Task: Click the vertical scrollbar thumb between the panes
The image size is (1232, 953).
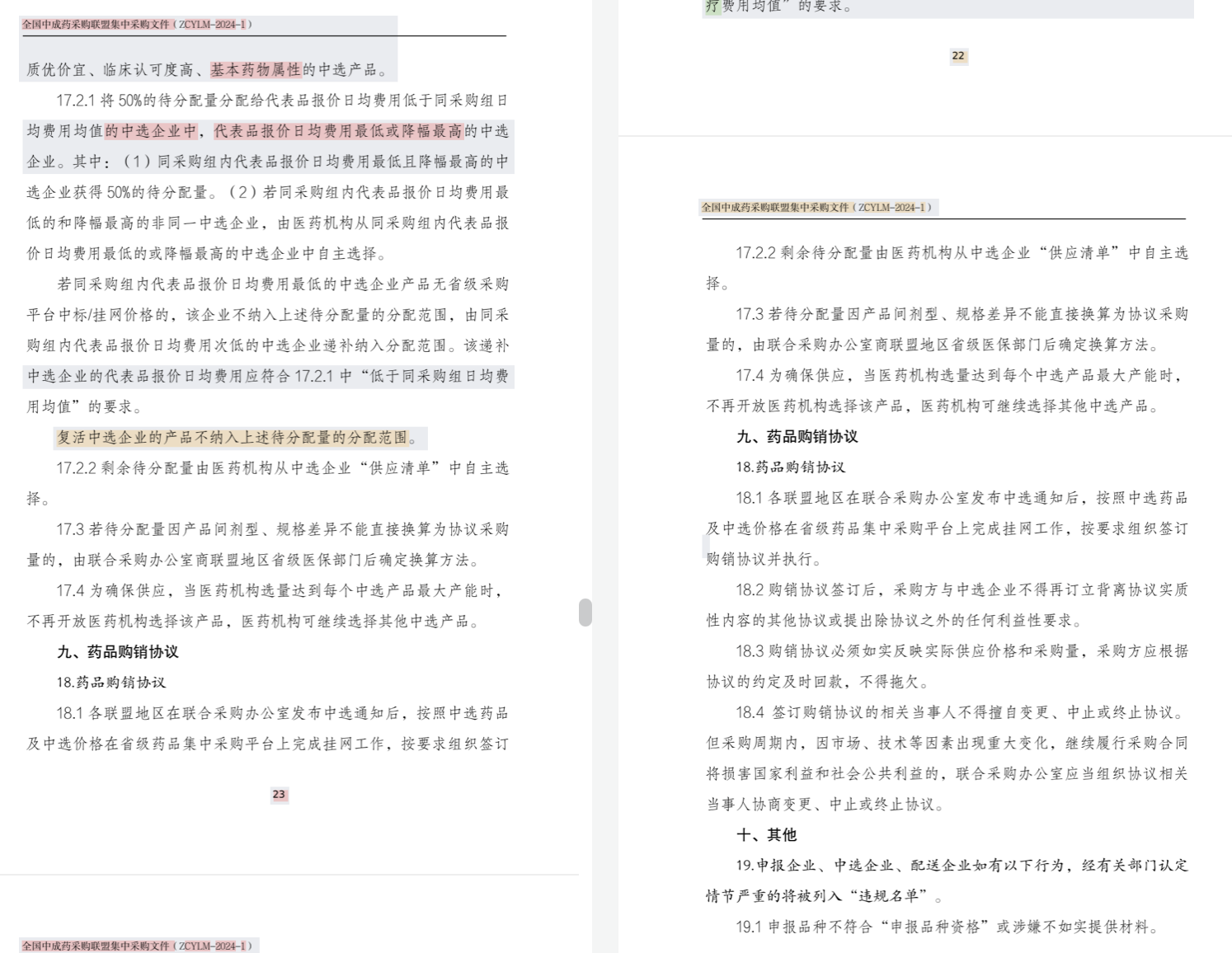Action: (x=585, y=613)
